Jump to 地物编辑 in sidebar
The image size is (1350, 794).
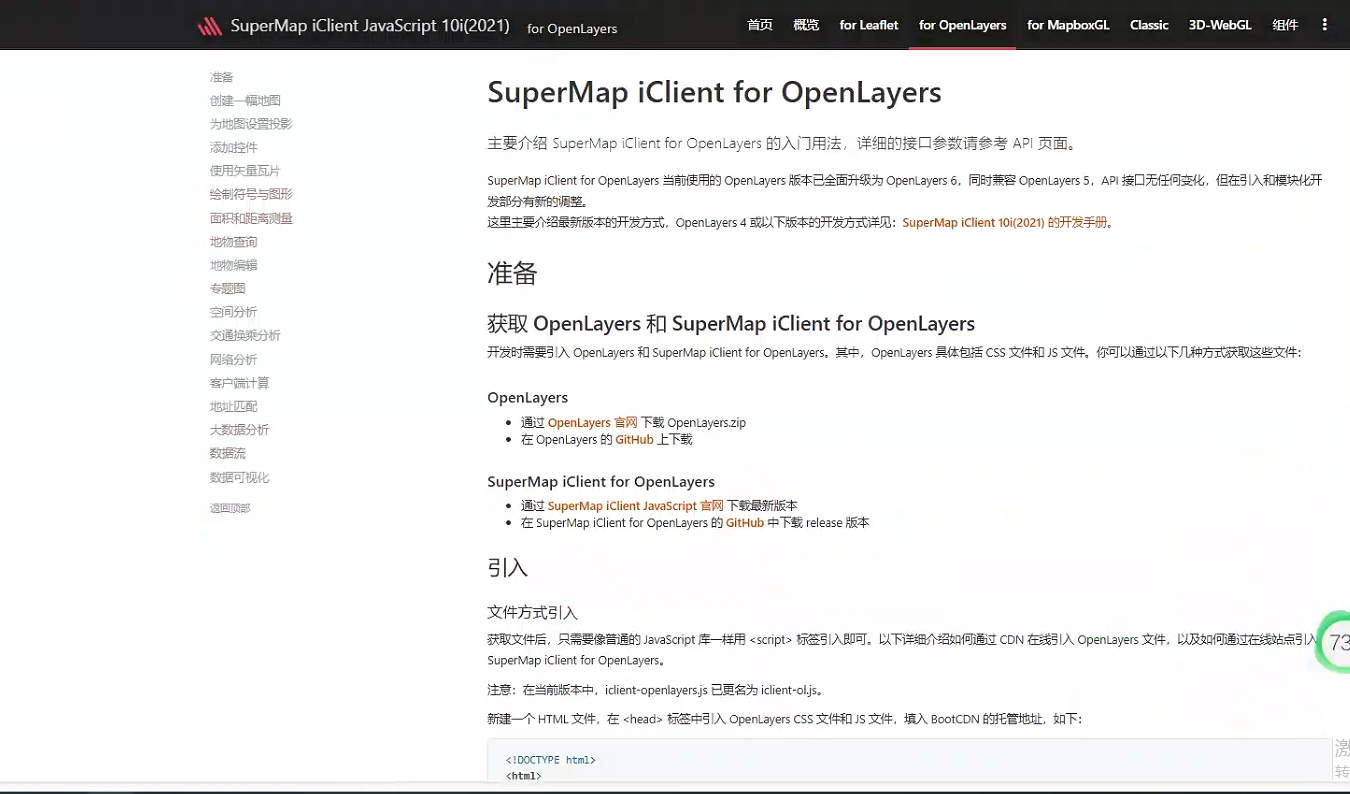(234, 265)
